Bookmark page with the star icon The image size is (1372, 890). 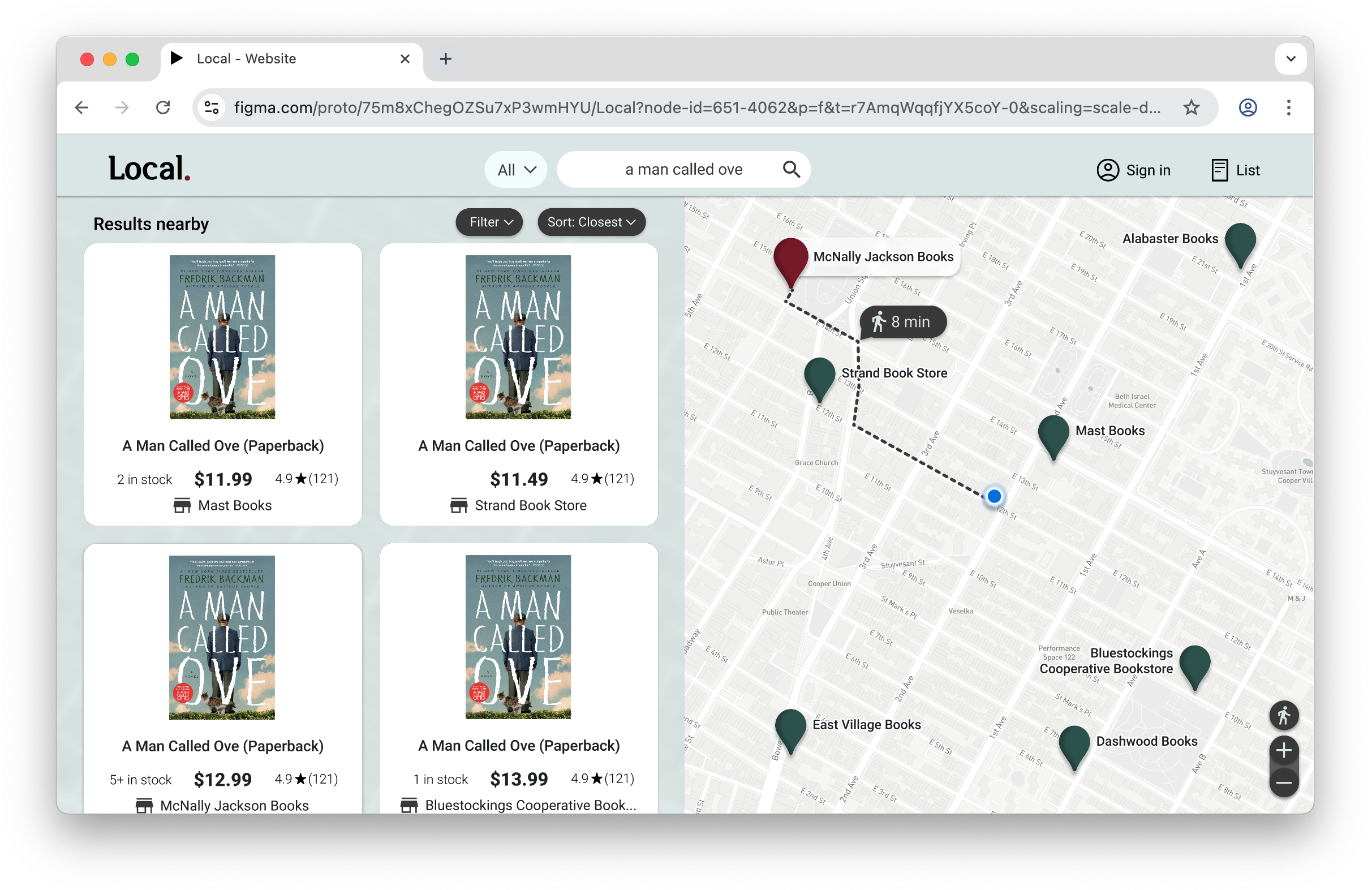pos(1191,108)
